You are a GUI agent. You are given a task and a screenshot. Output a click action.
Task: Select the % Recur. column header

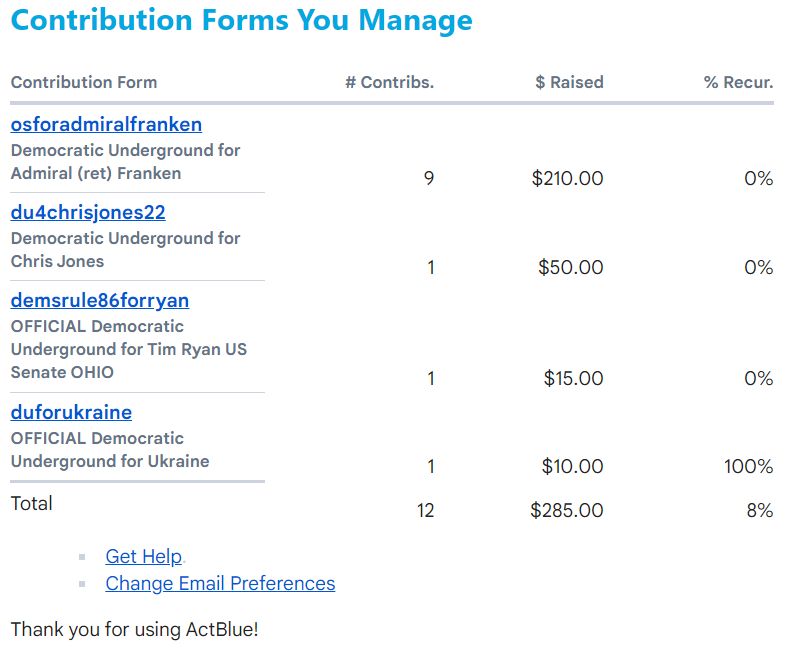[x=738, y=82]
